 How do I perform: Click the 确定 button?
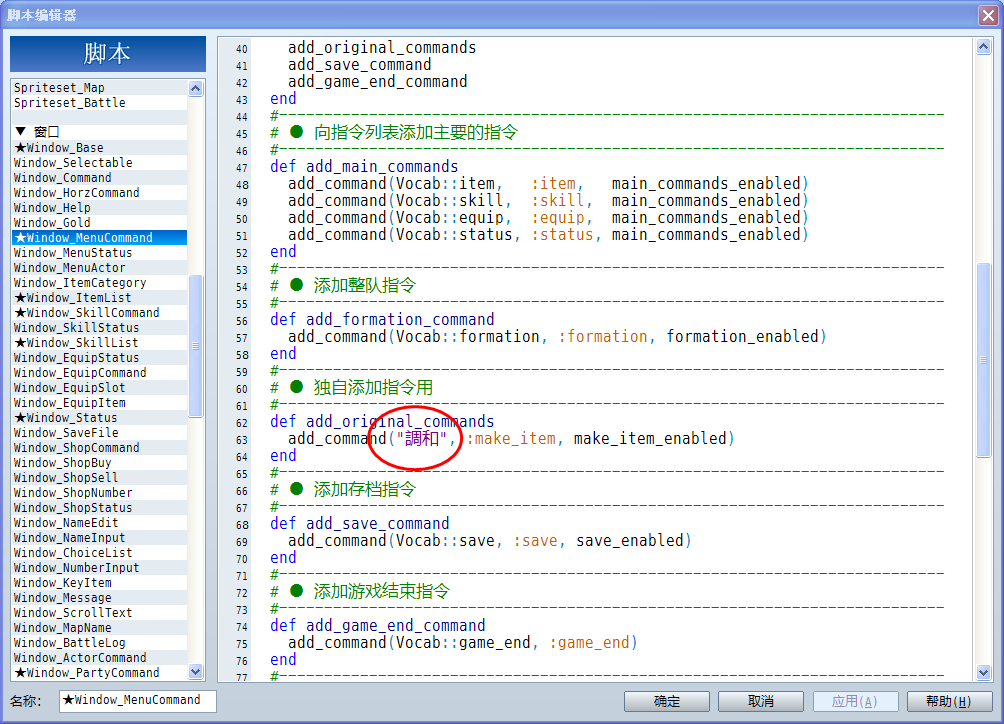[667, 701]
